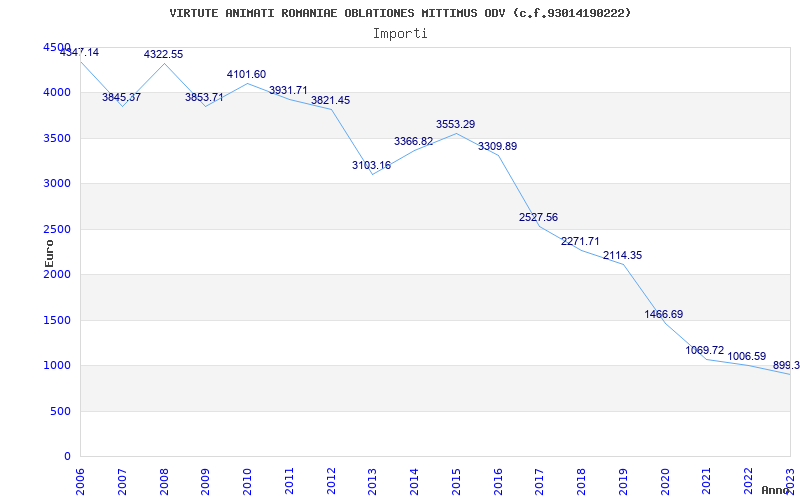This screenshot has height=500, width=800.
Task: Click the 'Anno' x-axis label
Action: pos(775,490)
